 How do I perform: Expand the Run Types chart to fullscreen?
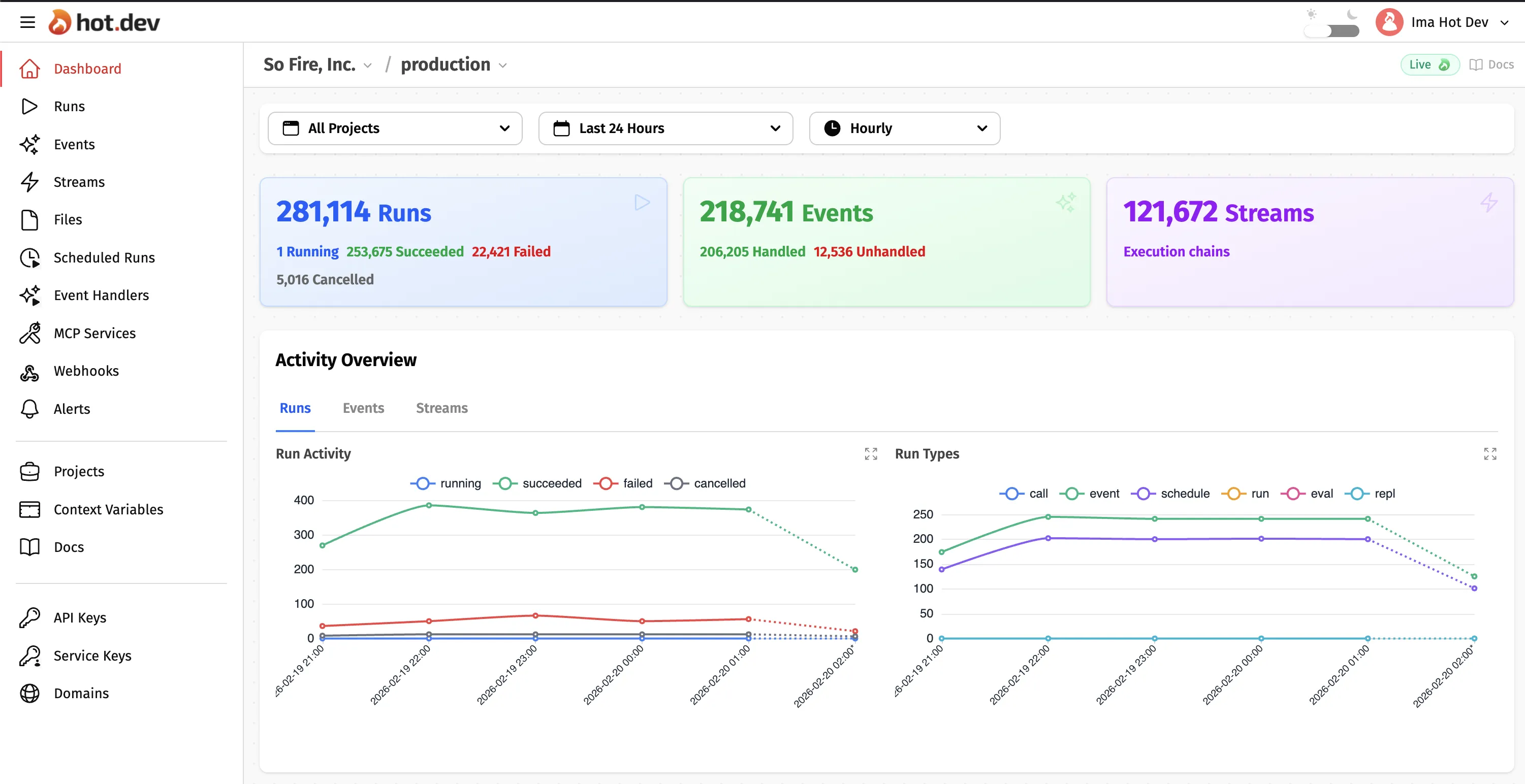1490,453
